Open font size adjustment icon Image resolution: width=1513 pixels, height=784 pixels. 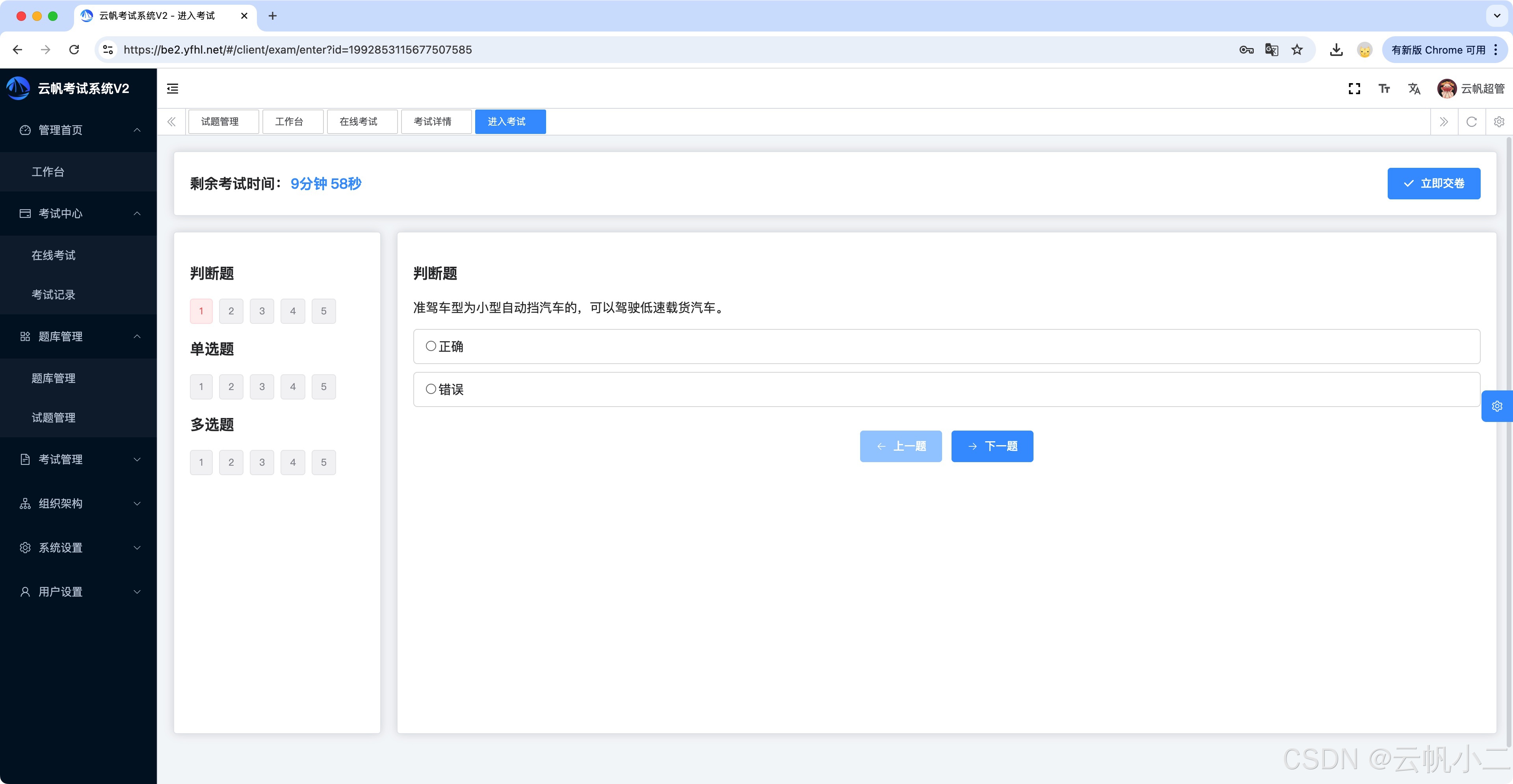tap(1385, 89)
